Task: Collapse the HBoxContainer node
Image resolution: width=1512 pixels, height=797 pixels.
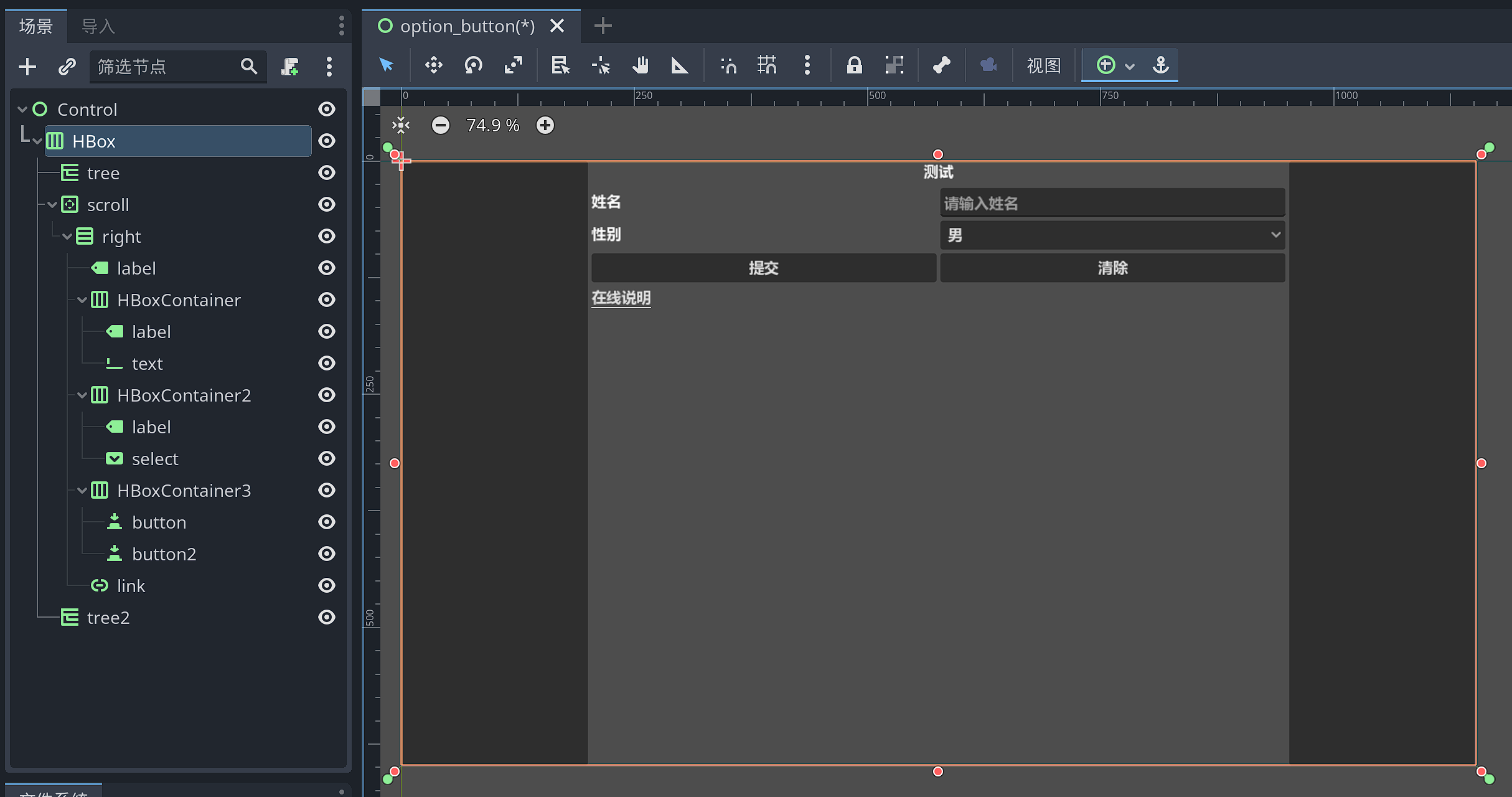Action: point(82,300)
